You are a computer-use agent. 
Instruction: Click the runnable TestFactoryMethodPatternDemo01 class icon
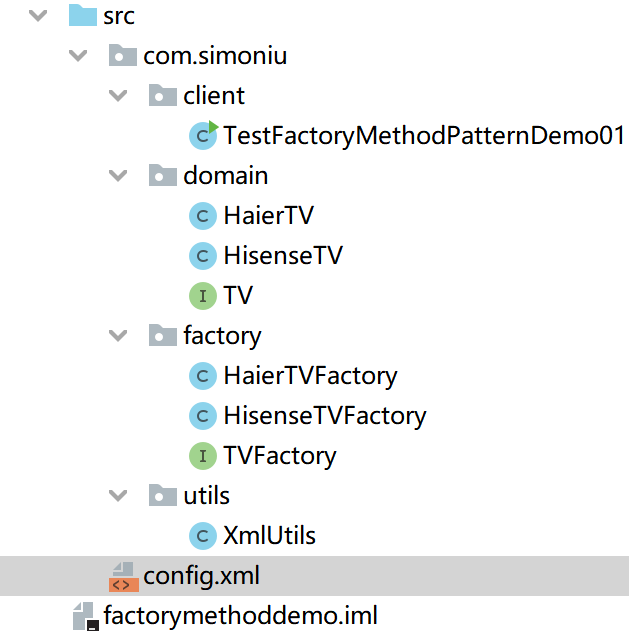point(204,135)
